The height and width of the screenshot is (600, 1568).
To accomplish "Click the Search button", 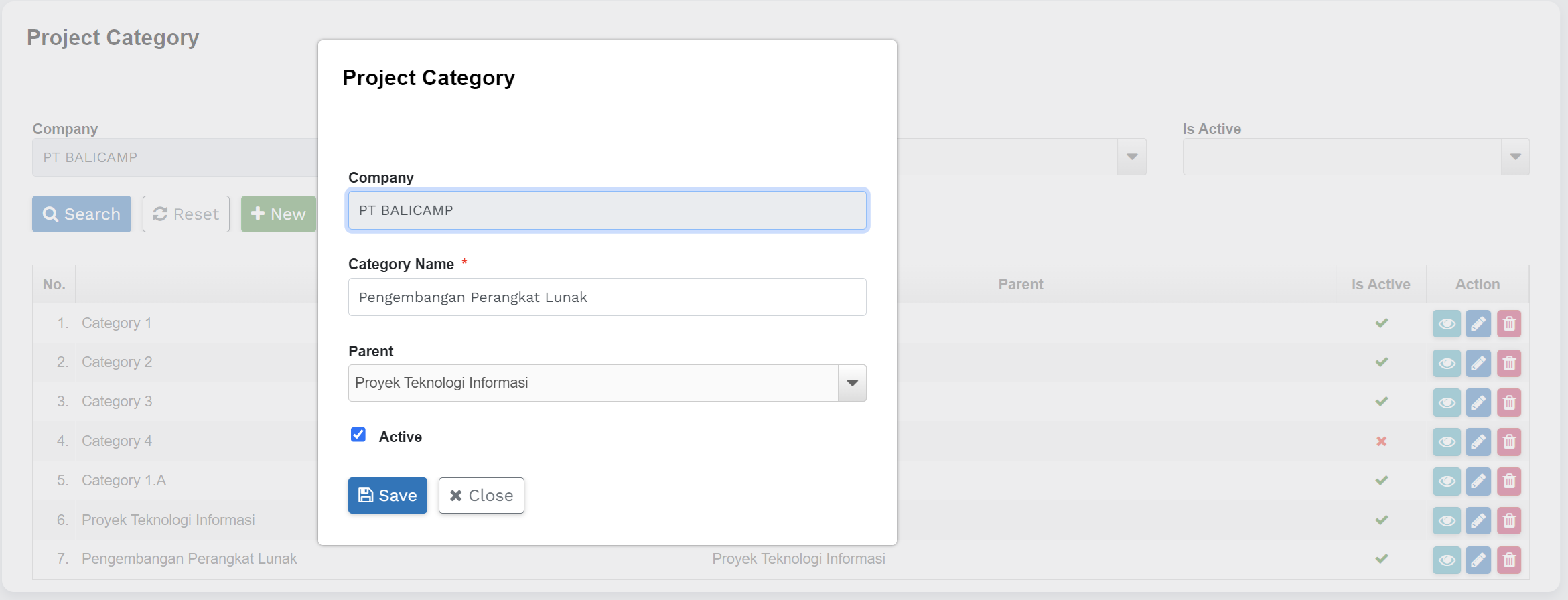I will (x=82, y=214).
